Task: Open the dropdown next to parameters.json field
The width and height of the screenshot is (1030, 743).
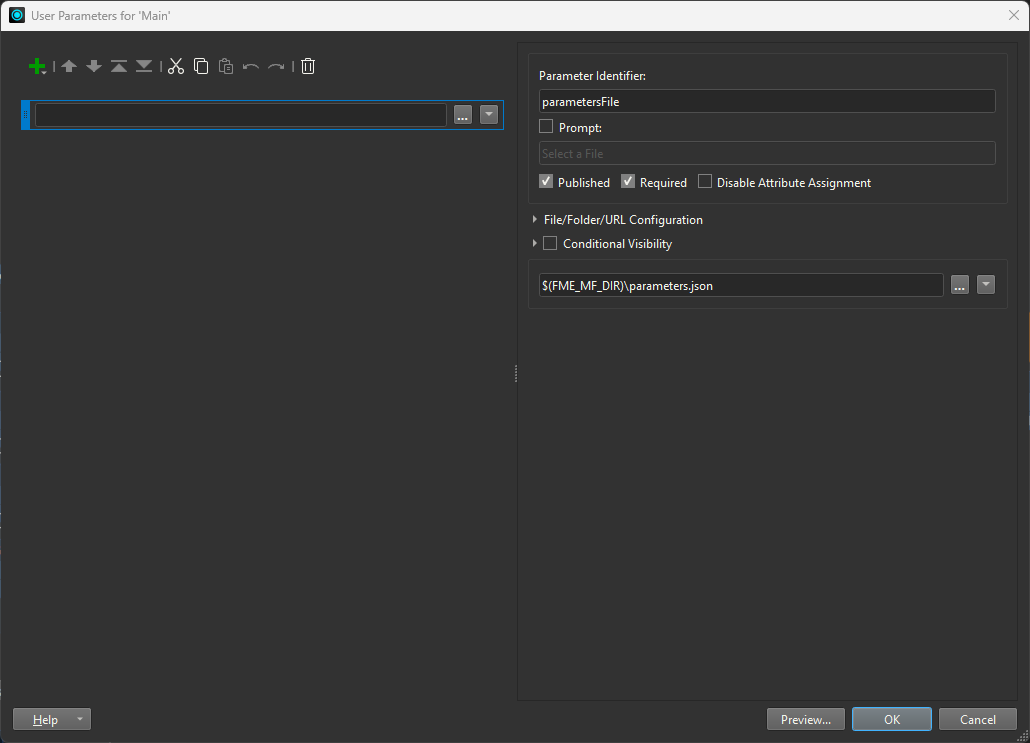Action: [986, 284]
